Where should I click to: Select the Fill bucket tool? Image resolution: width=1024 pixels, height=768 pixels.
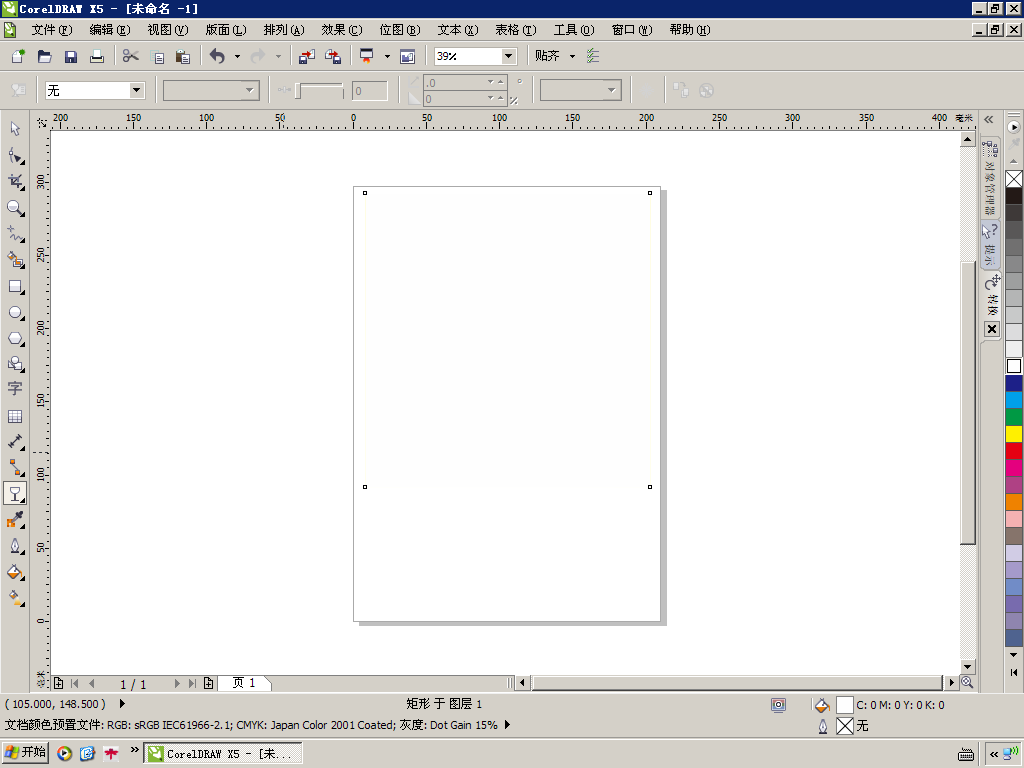(x=15, y=573)
